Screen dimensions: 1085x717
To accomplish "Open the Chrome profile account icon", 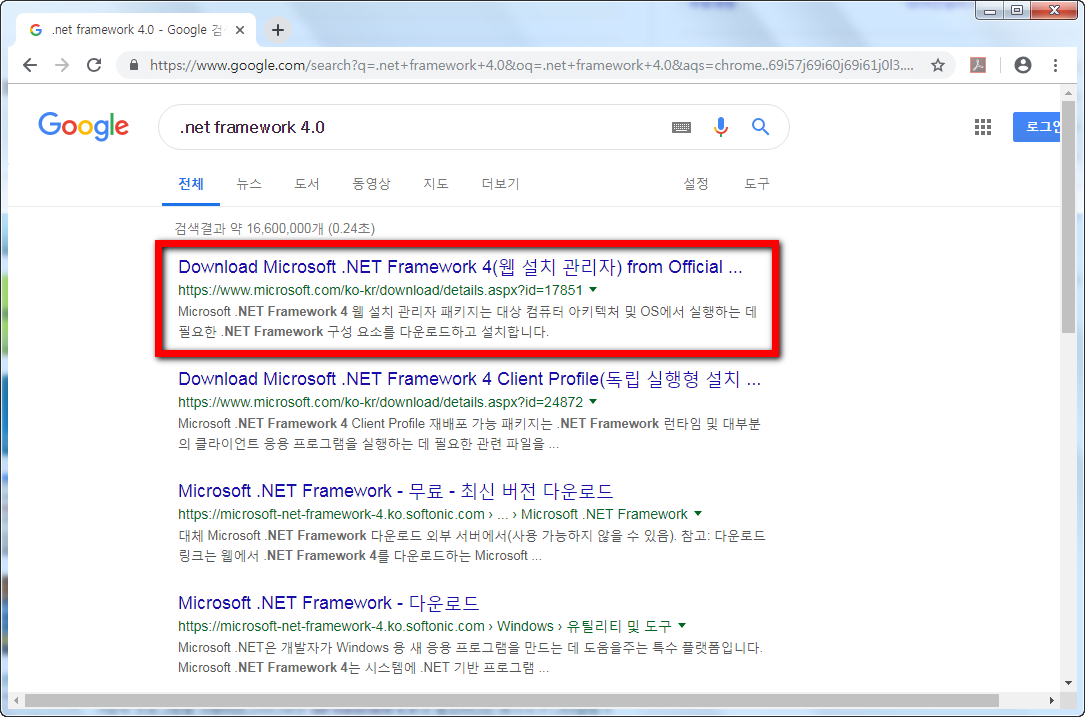I will coord(1023,65).
